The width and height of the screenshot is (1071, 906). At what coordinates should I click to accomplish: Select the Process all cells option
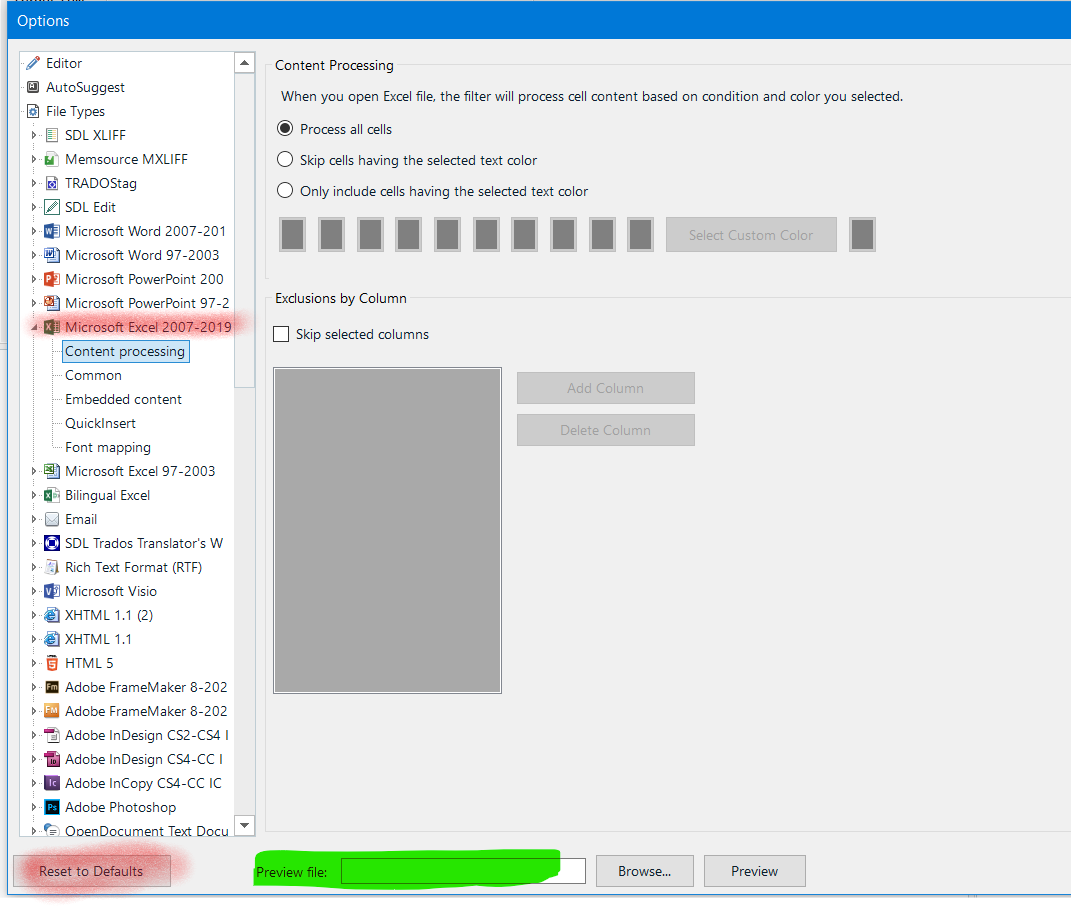tap(285, 128)
